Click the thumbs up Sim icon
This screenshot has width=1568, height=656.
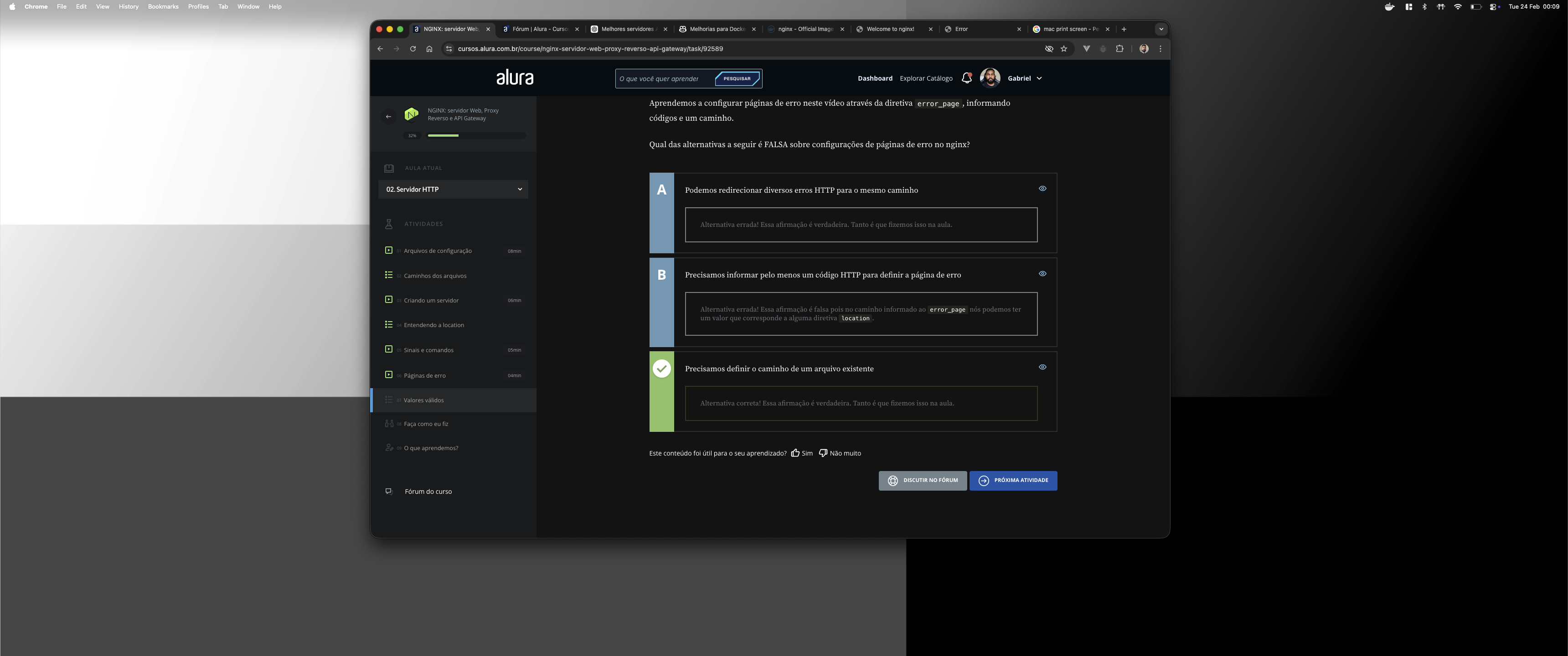[x=795, y=453]
